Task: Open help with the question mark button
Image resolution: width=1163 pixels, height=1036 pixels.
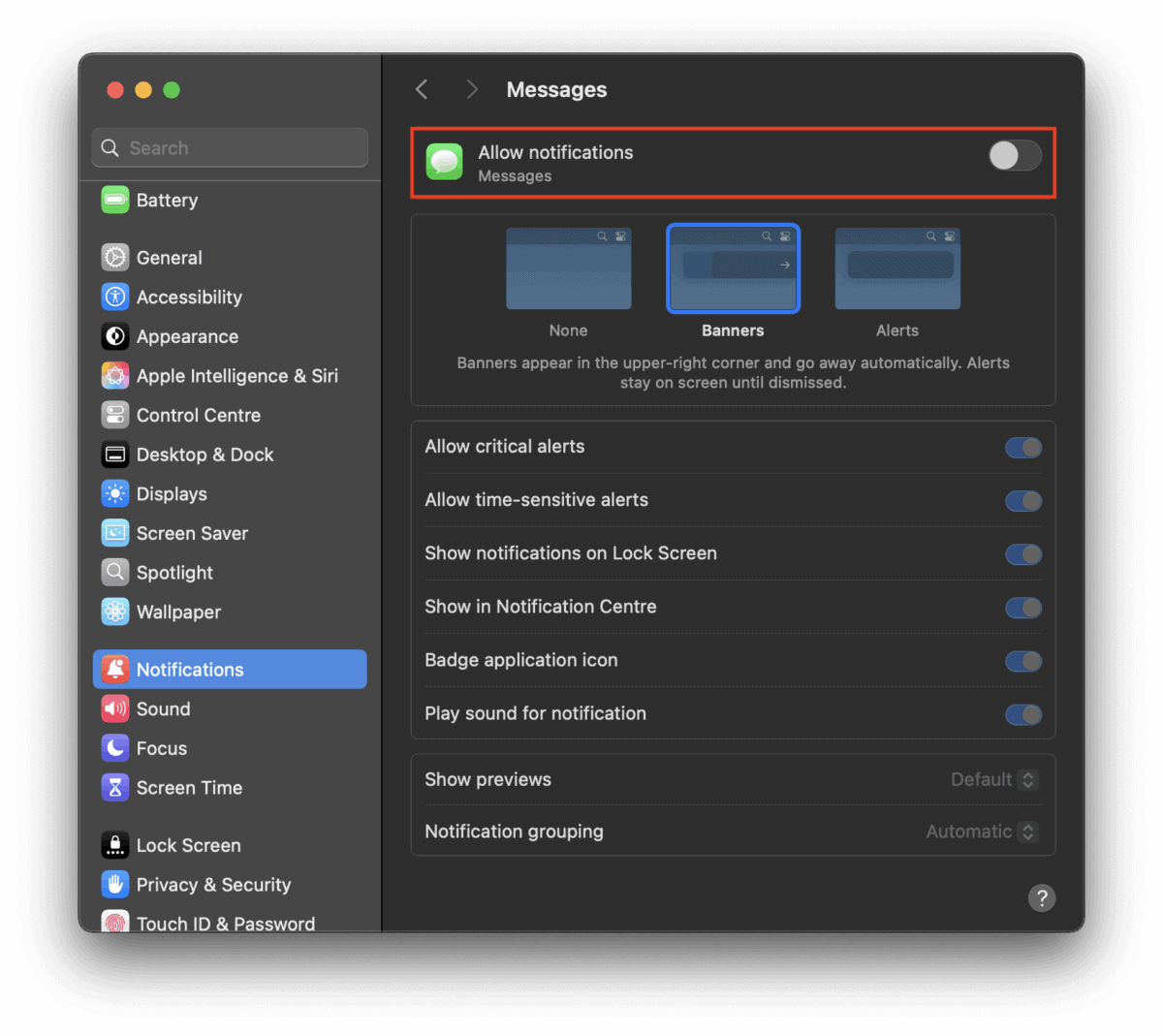Action: point(1042,898)
